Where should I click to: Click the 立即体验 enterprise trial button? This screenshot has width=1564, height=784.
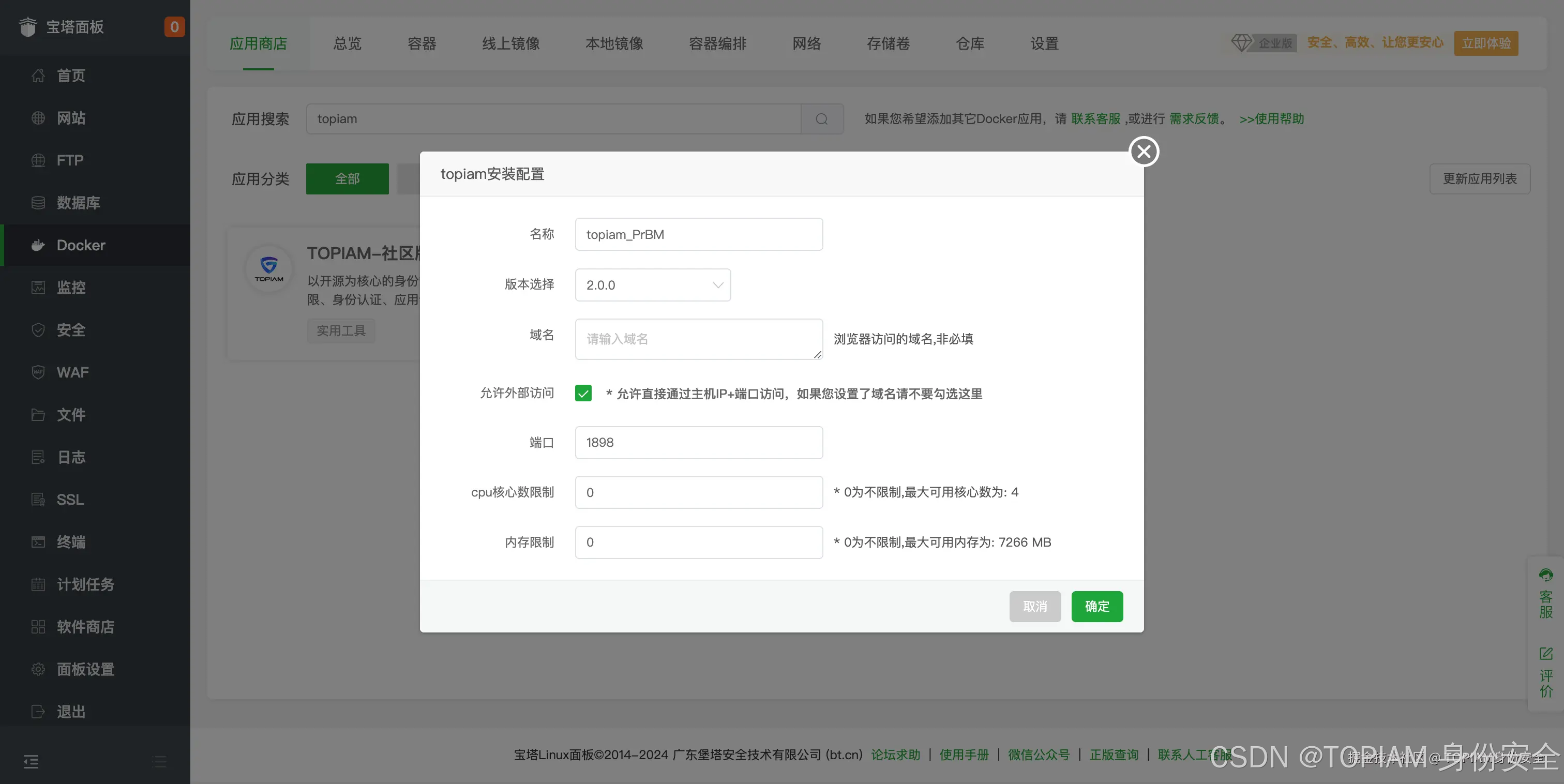1486,42
